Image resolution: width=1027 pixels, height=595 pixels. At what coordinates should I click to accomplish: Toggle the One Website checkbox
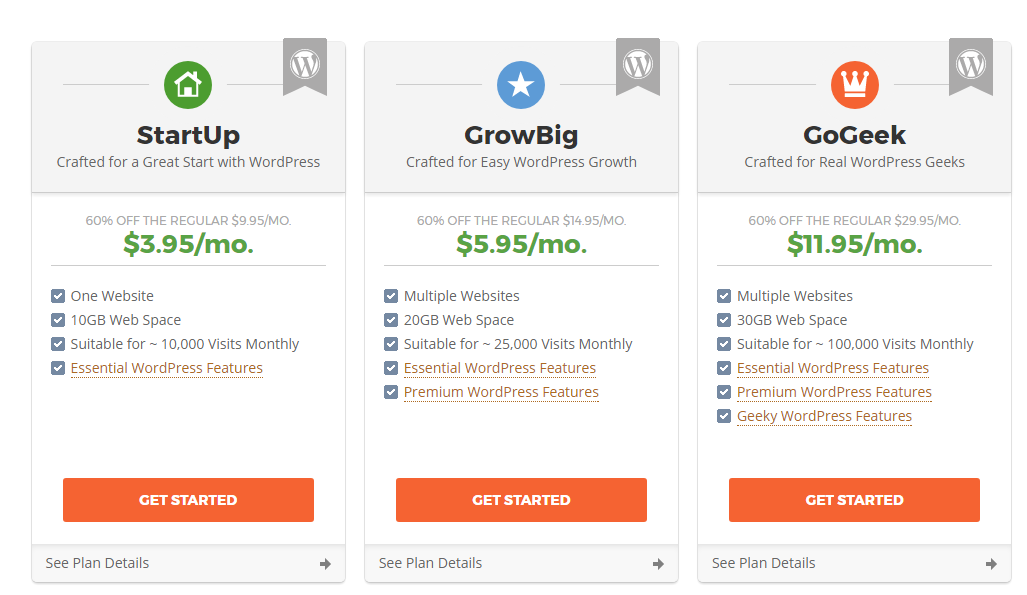tap(58, 296)
